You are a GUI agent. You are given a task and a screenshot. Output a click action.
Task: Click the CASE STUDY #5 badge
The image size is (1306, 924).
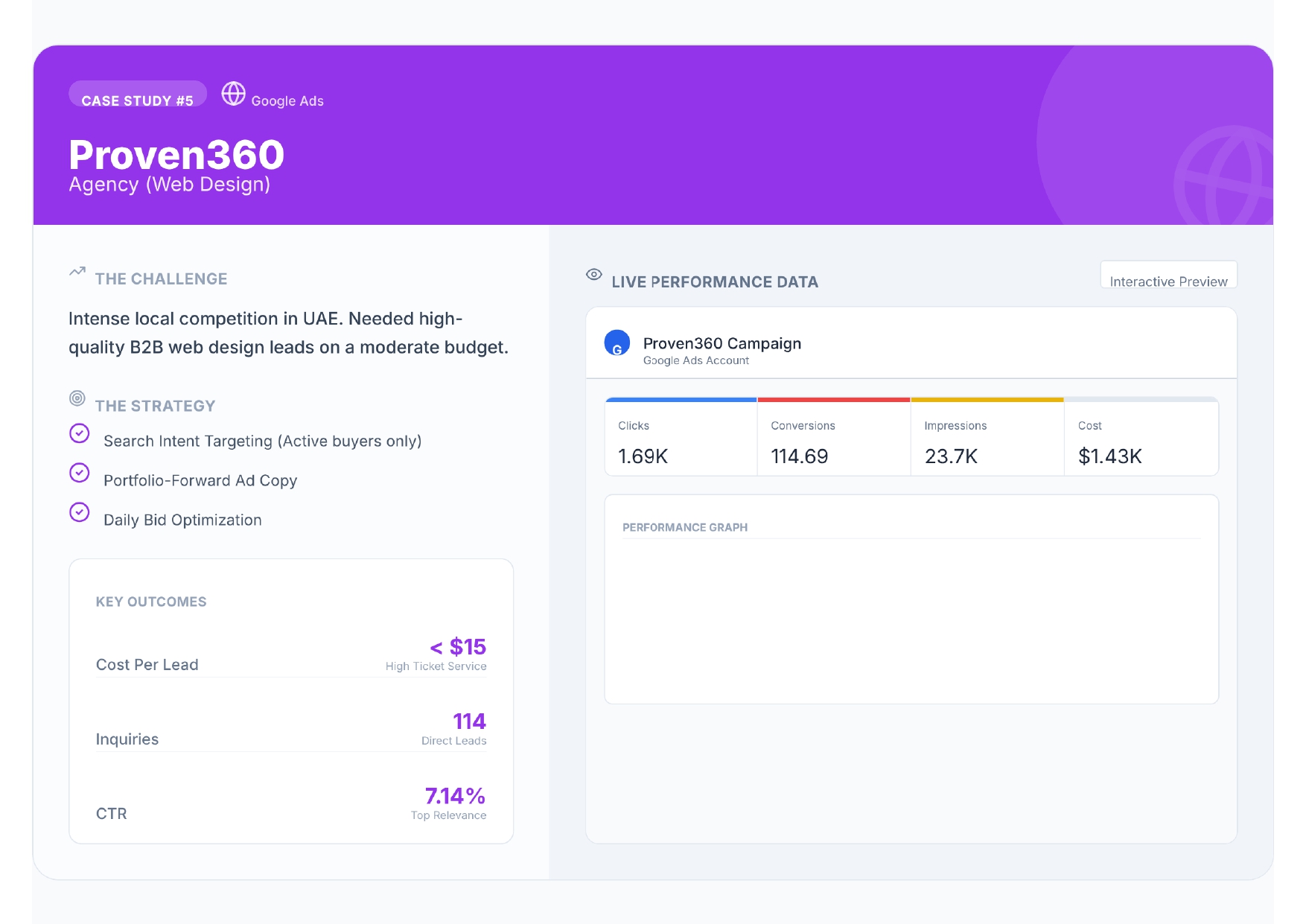138,94
